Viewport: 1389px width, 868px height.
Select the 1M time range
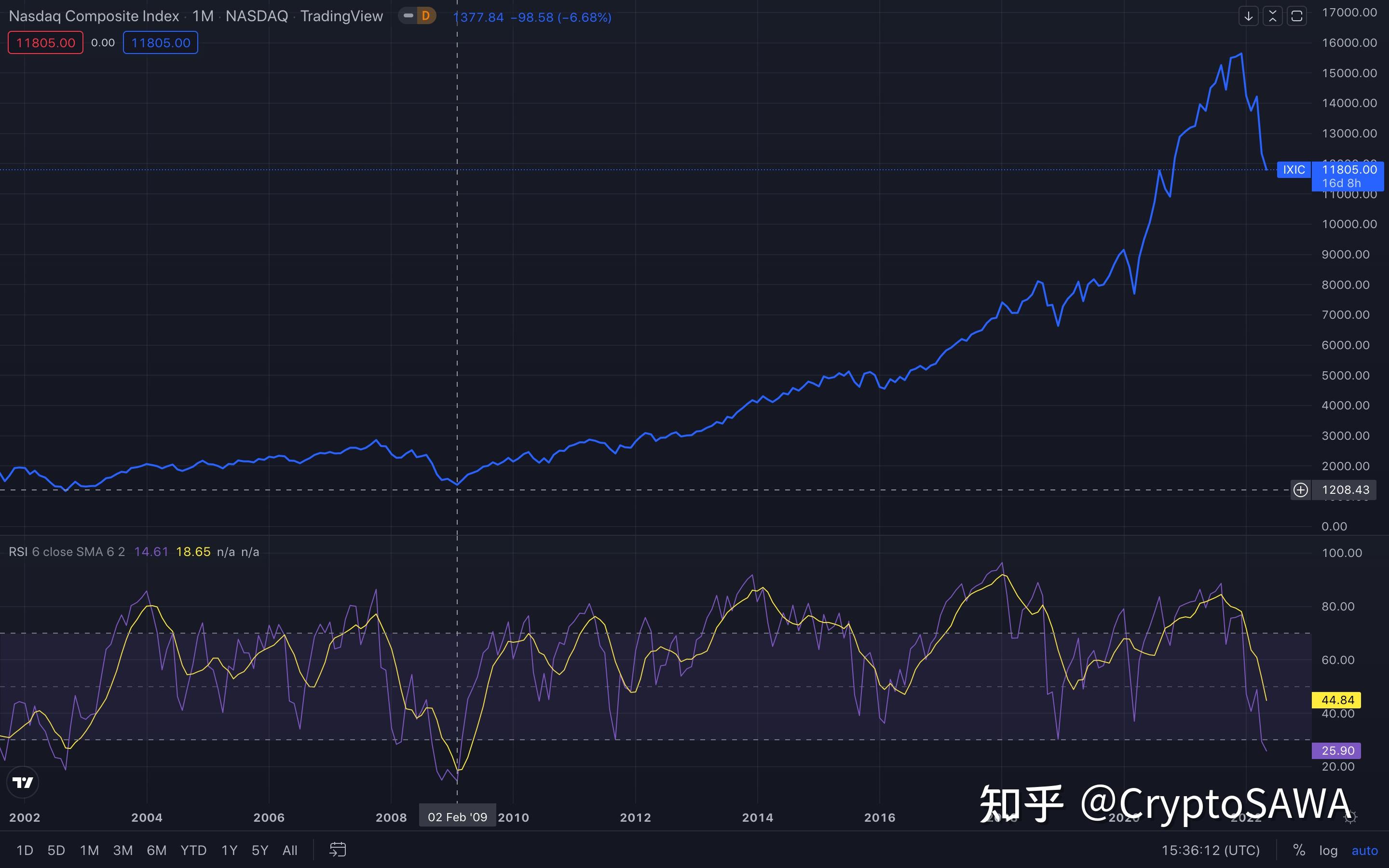point(90,850)
